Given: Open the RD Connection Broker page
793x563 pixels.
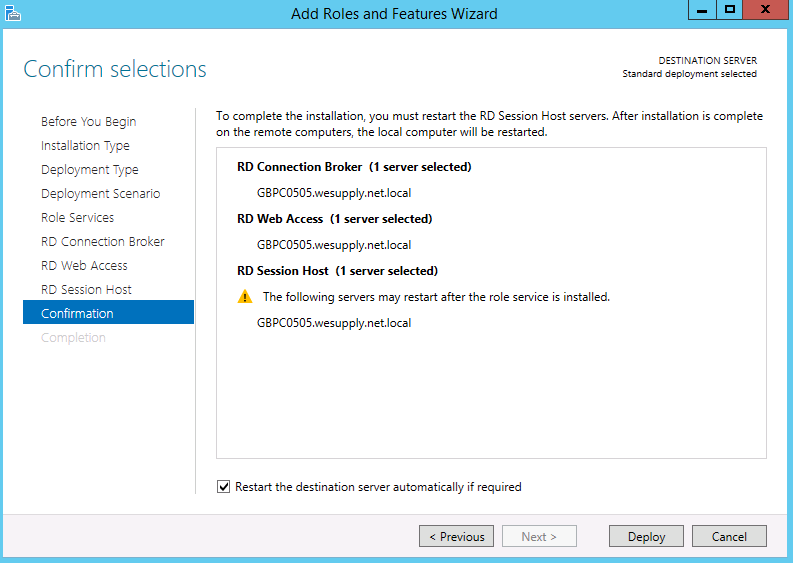Looking at the screenshot, I should pyautogui.click(x=103, y=241).
